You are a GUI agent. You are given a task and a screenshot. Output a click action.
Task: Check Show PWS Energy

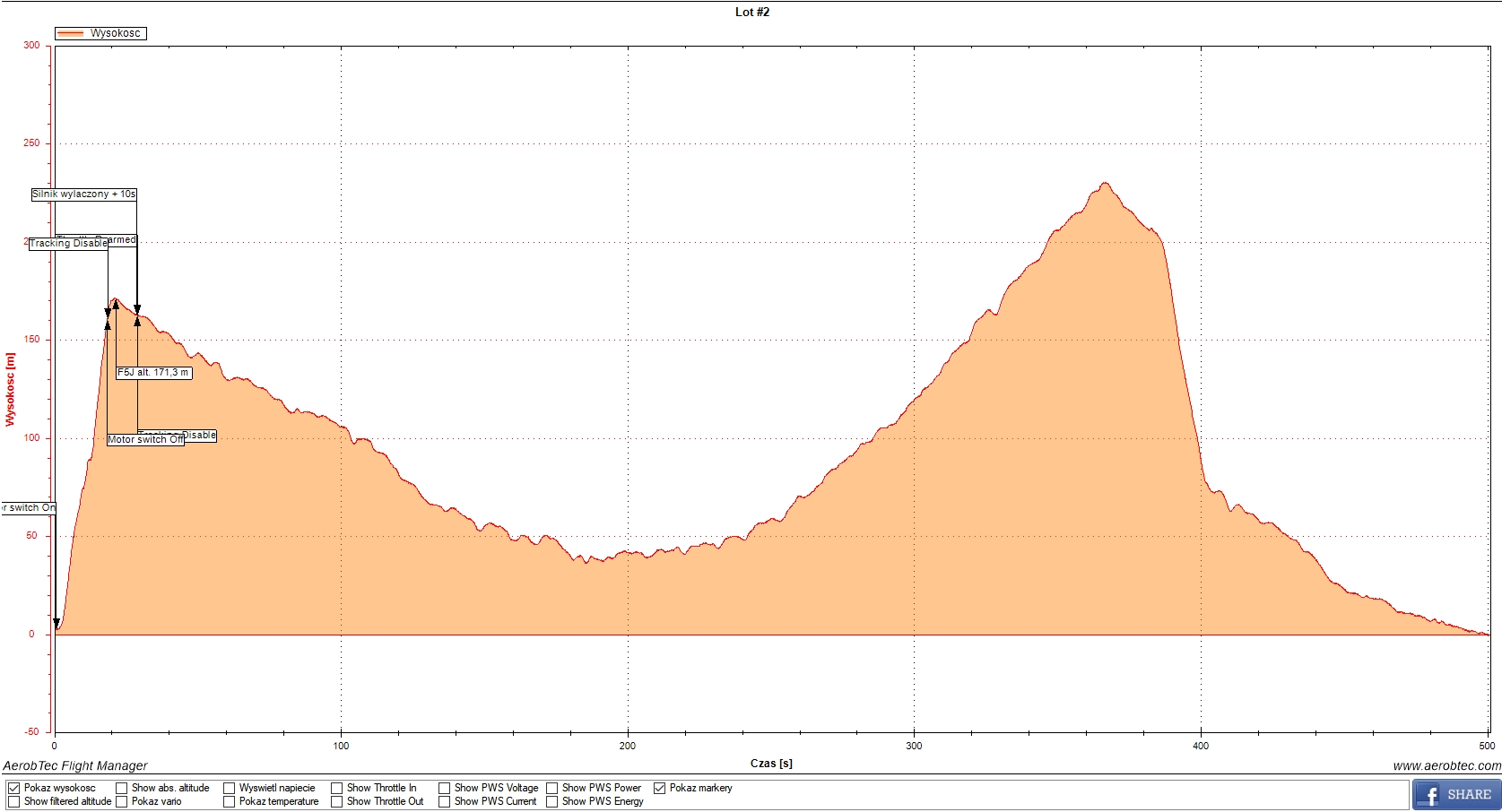(x=552, y=802)
